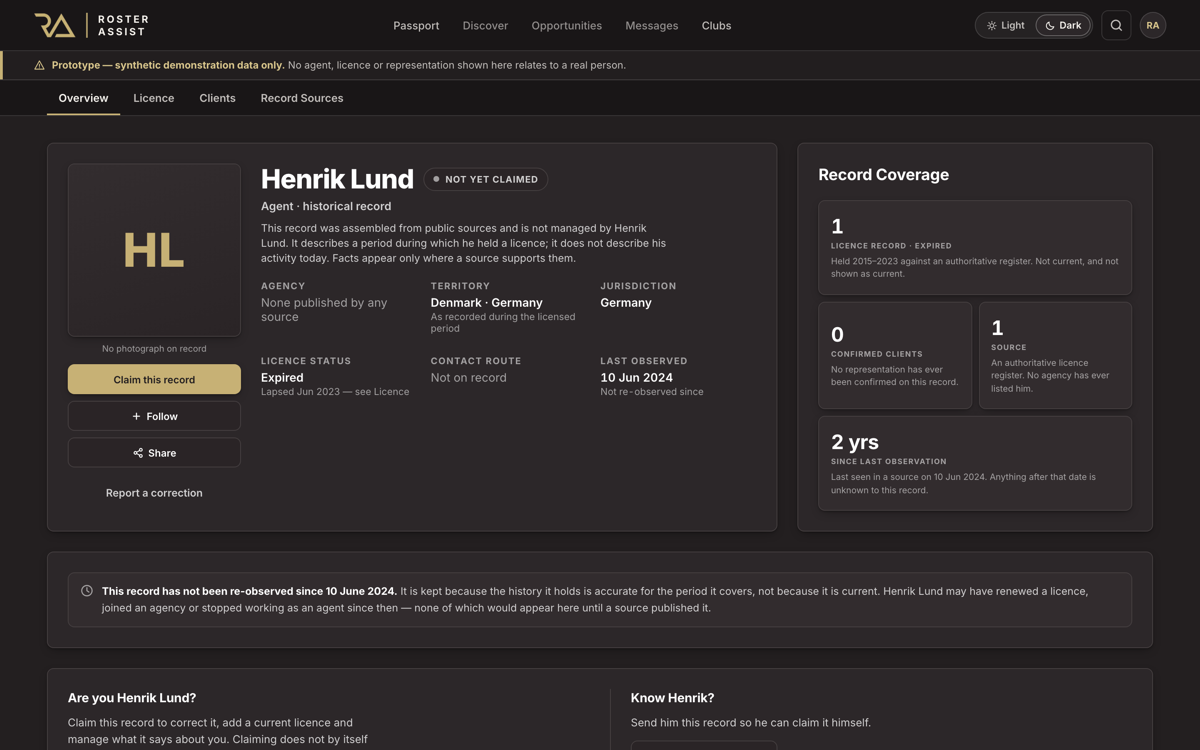Image resolution: width=1200 pixels, height=750 pixels.
Task: Switch to Light theme
Action: (1006, 26)
